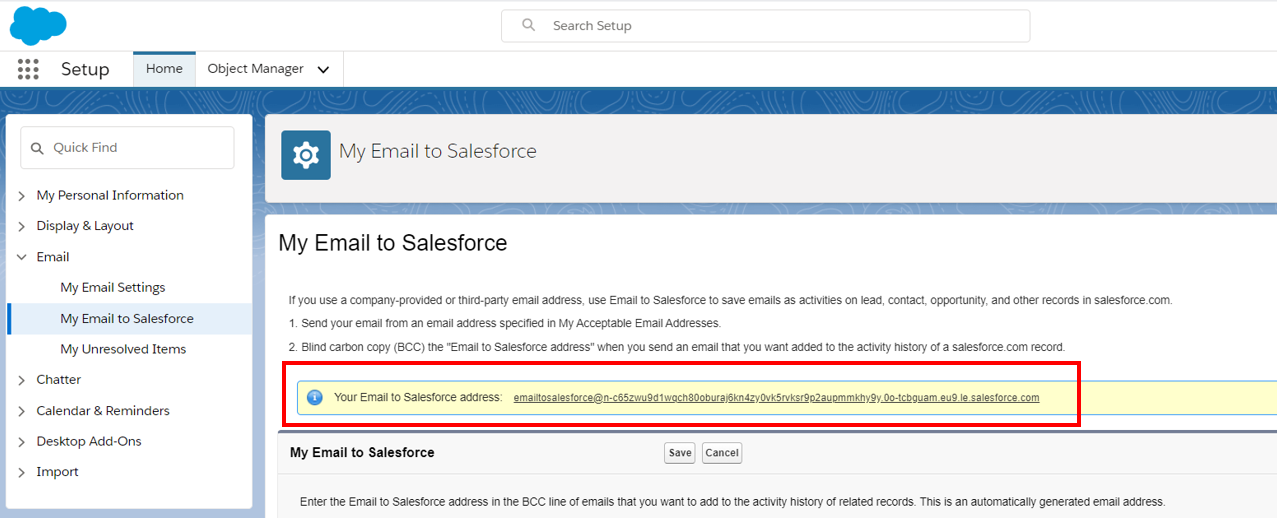Click the Email to Salesforce address link
This screenshot has height=523, width=1277.
click(776, 398)
